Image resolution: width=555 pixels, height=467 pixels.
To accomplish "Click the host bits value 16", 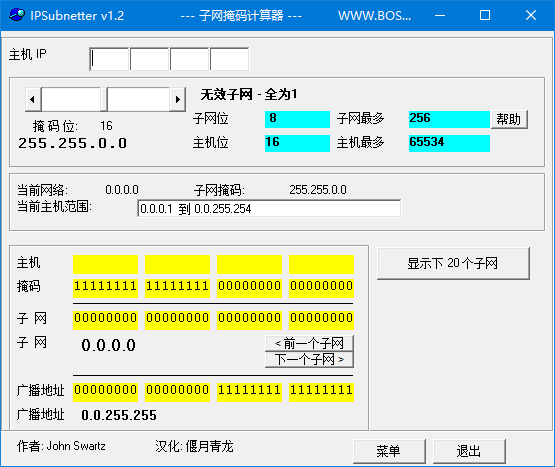I will point(297,143).
